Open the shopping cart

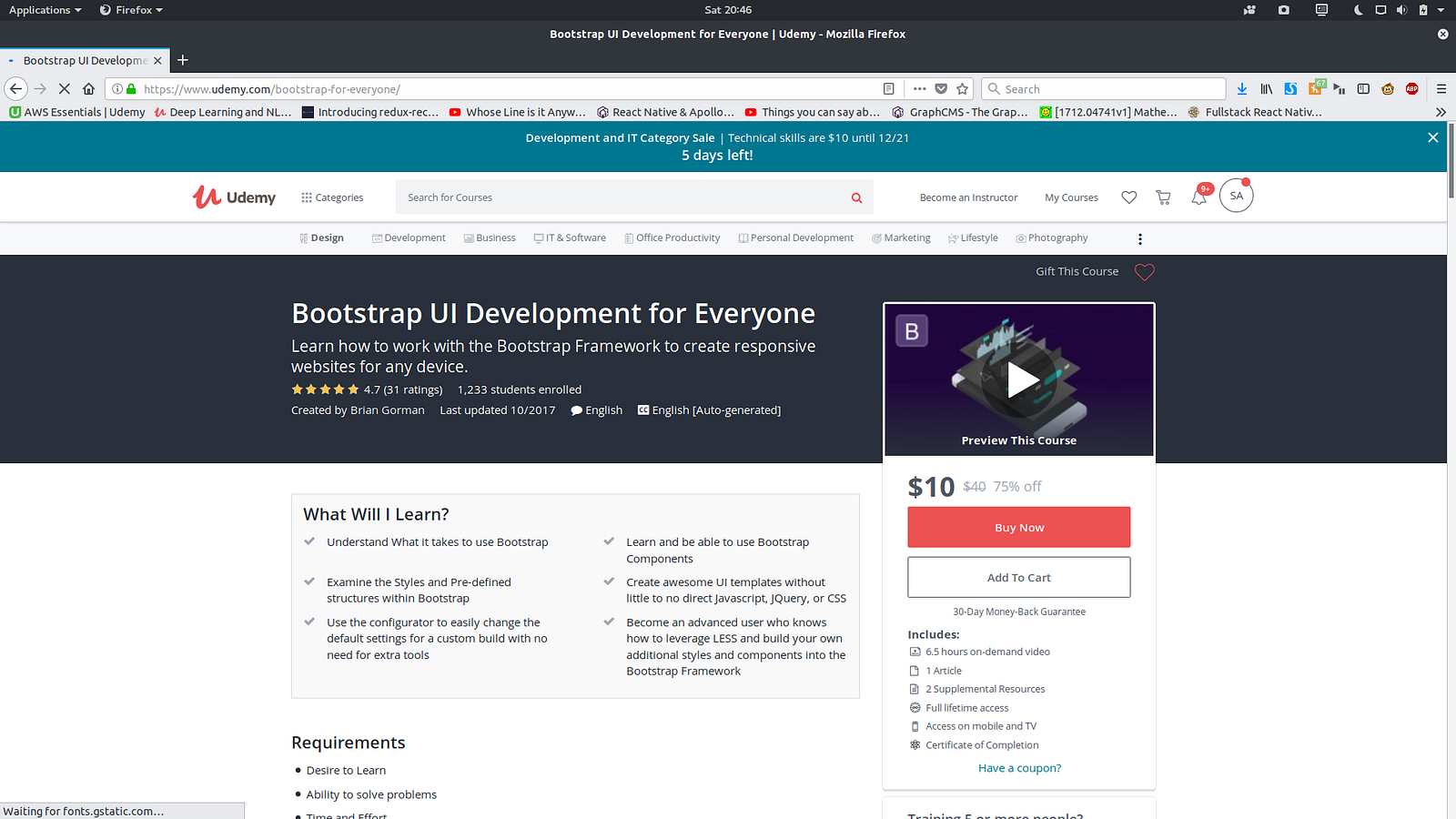pos(1163,197)
